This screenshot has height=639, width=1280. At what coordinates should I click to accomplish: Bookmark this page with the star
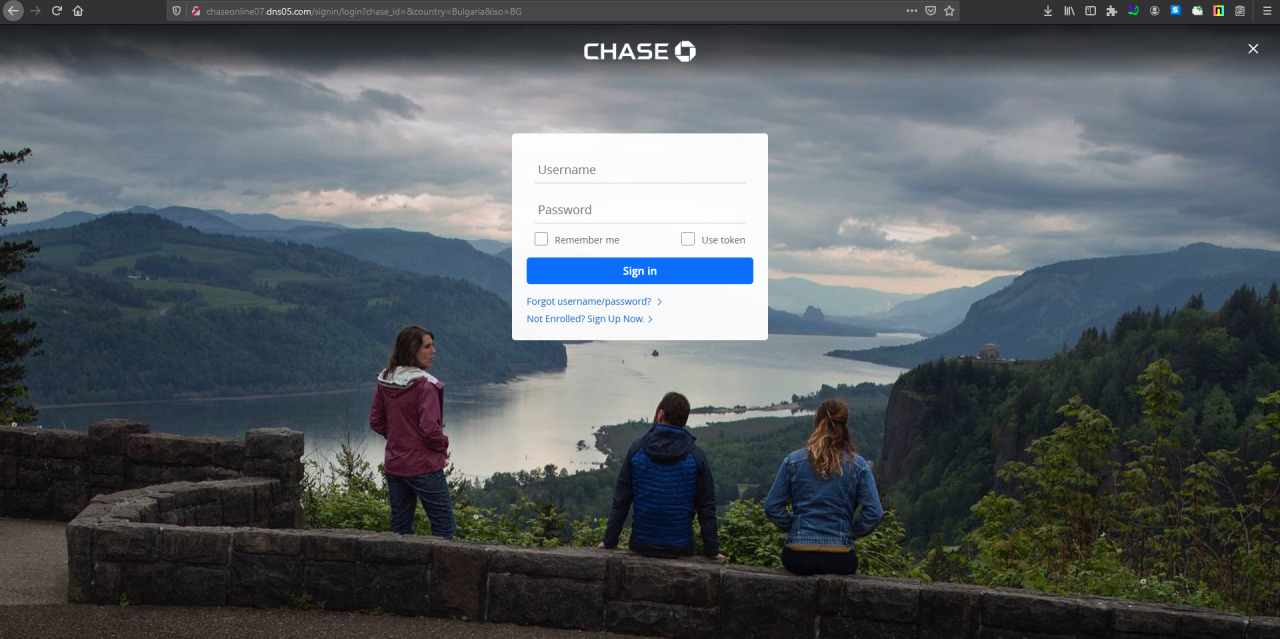pos(949,11)
